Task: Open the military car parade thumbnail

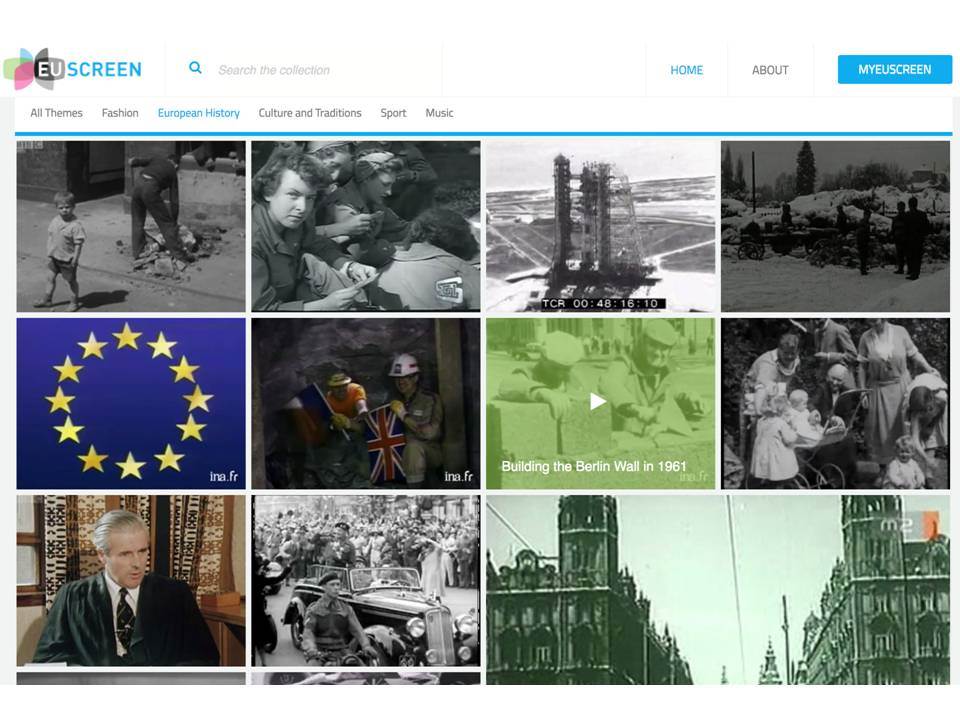Action: [366, 580]
